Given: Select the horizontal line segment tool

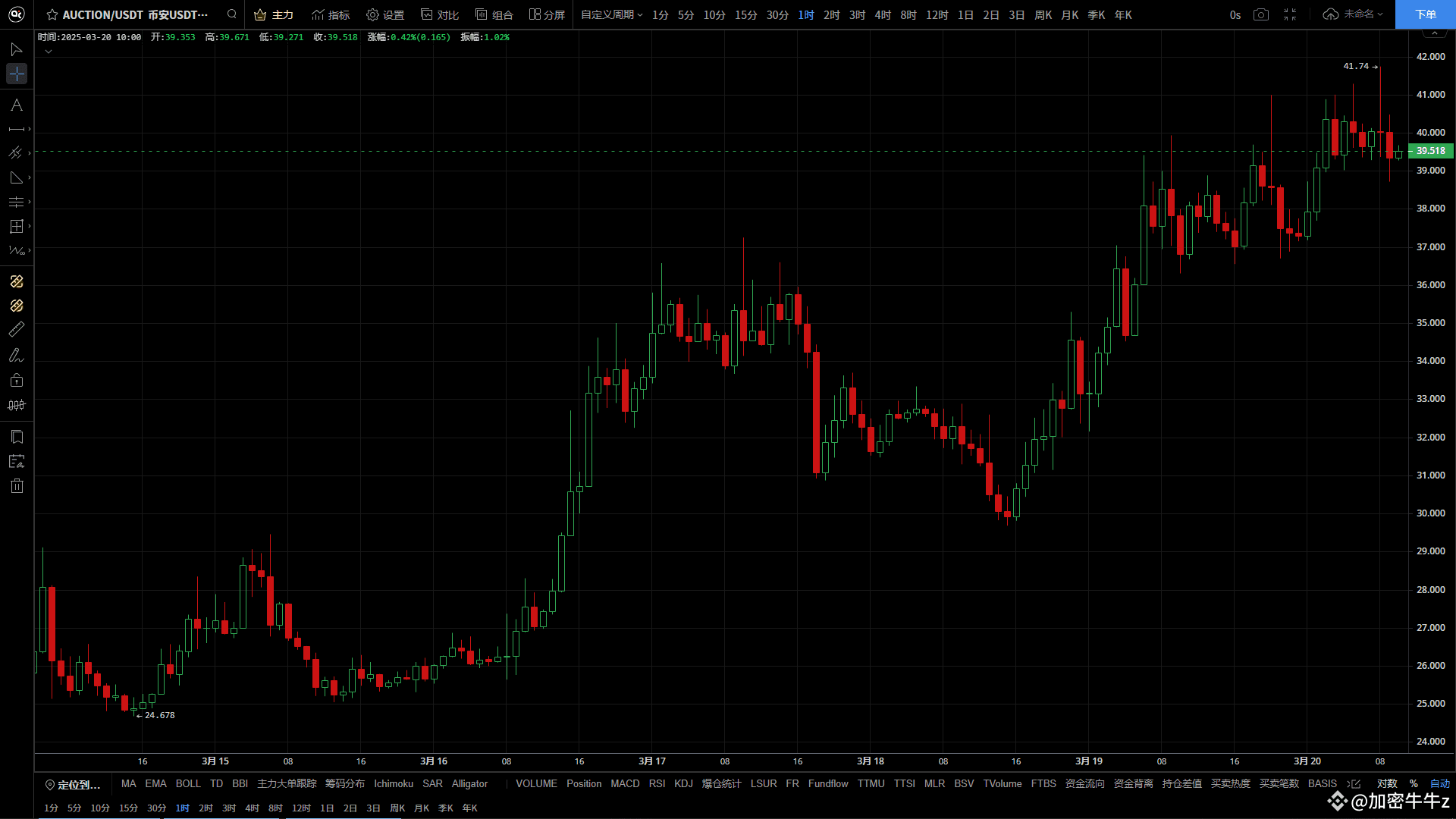Looking at the screenshot, I should (16, 129).
